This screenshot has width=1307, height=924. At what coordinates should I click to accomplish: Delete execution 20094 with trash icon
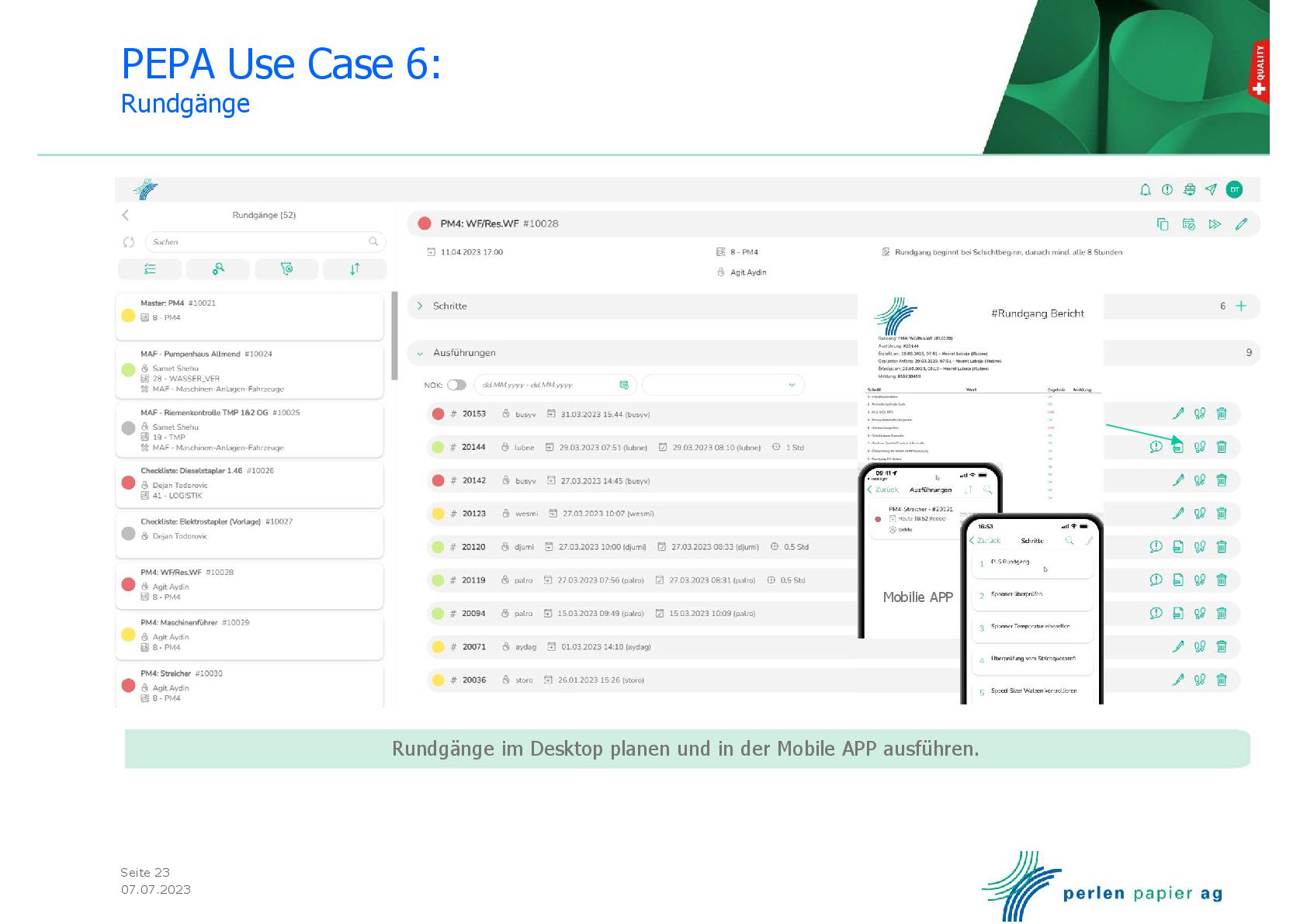1222,613
